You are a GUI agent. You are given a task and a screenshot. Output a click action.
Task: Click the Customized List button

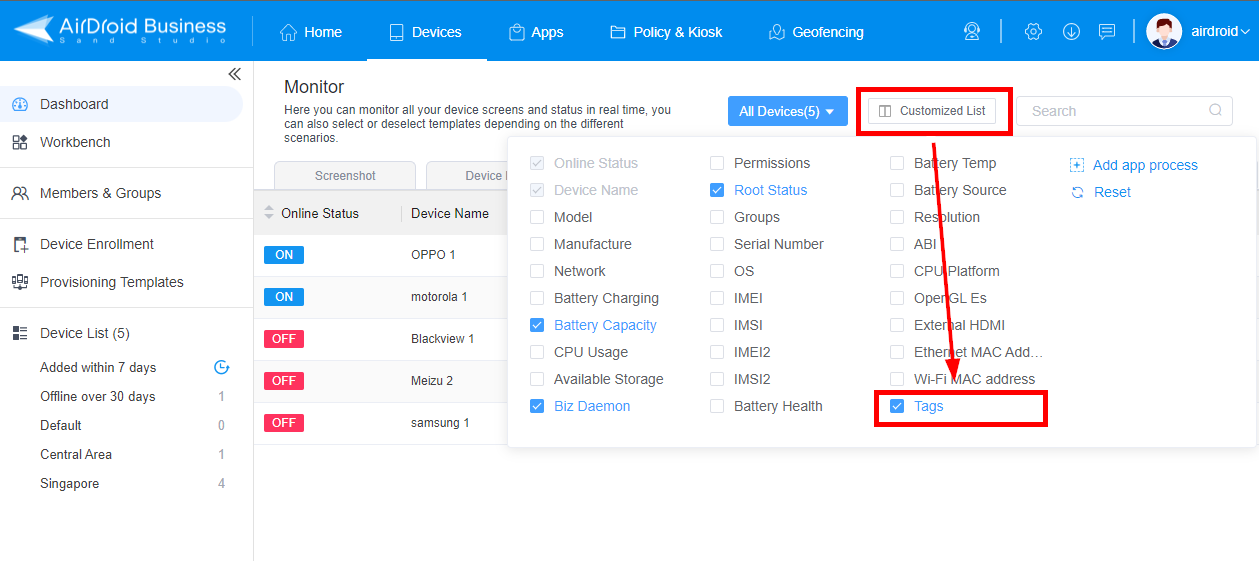[x=932, y=111]
